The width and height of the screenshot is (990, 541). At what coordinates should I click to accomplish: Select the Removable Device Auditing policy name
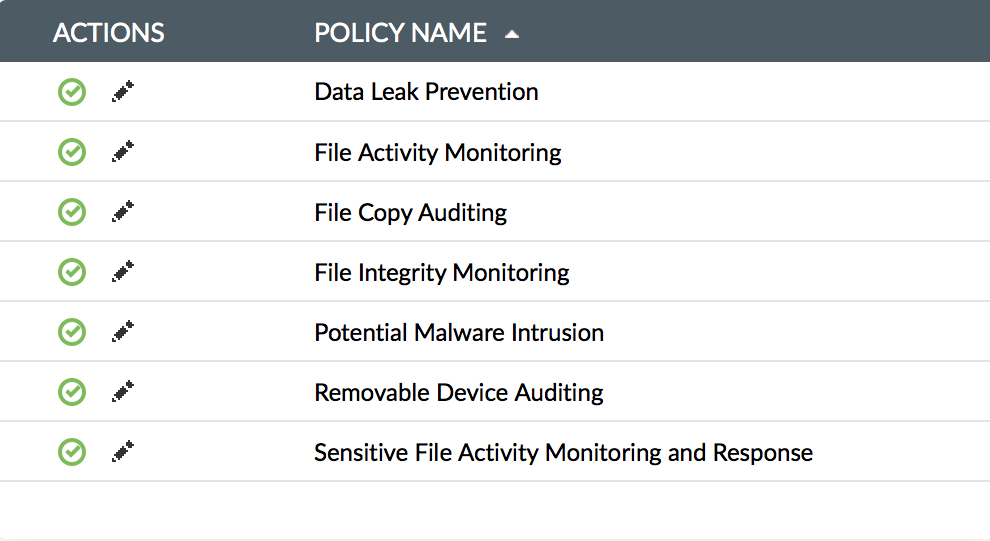pos(459,392)
